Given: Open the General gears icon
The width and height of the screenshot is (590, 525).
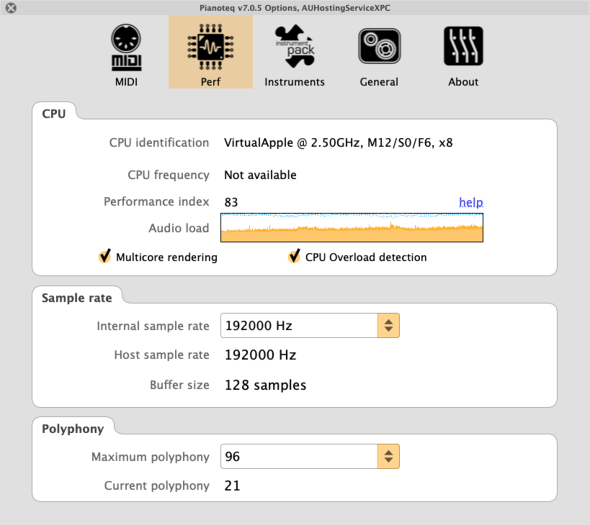Looking at the screenshot, I should [x=379, y=46].
